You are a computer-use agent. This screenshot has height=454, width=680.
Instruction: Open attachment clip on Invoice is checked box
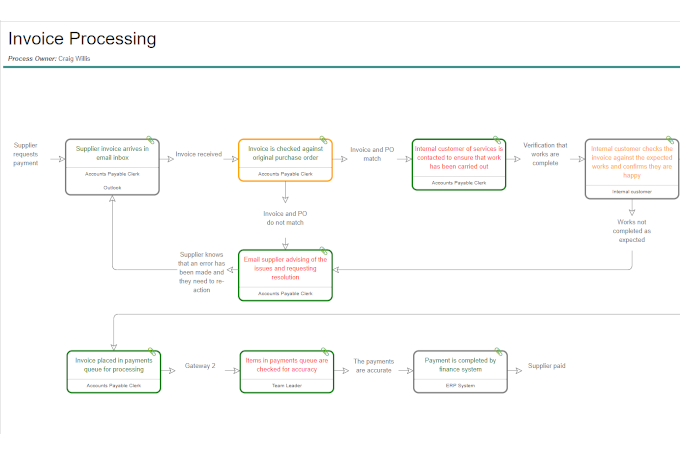[x=324, y=140]
